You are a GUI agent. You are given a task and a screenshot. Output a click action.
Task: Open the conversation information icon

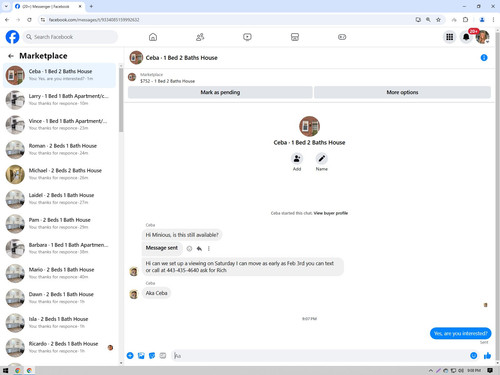484,58
